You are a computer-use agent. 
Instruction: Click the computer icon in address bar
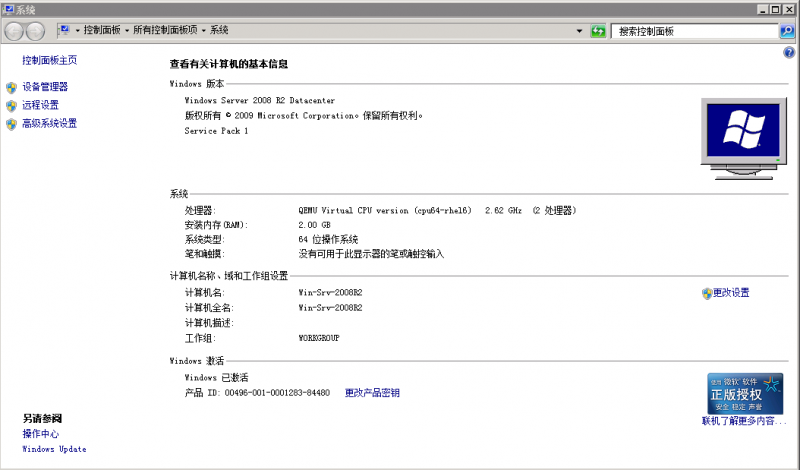(x=64, y=30)
